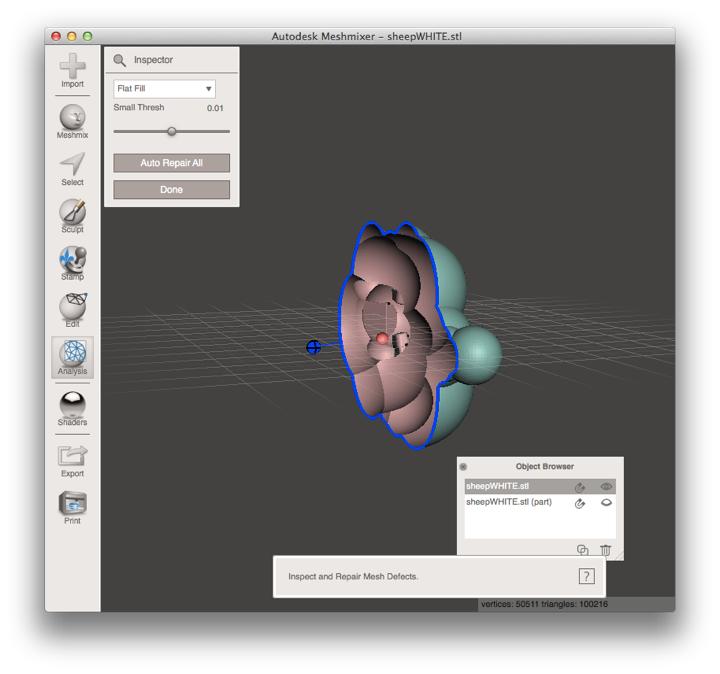The image size is (720, 674).
Task: Adjust the Small Thresh slider handle
Action: click(171, 131)
